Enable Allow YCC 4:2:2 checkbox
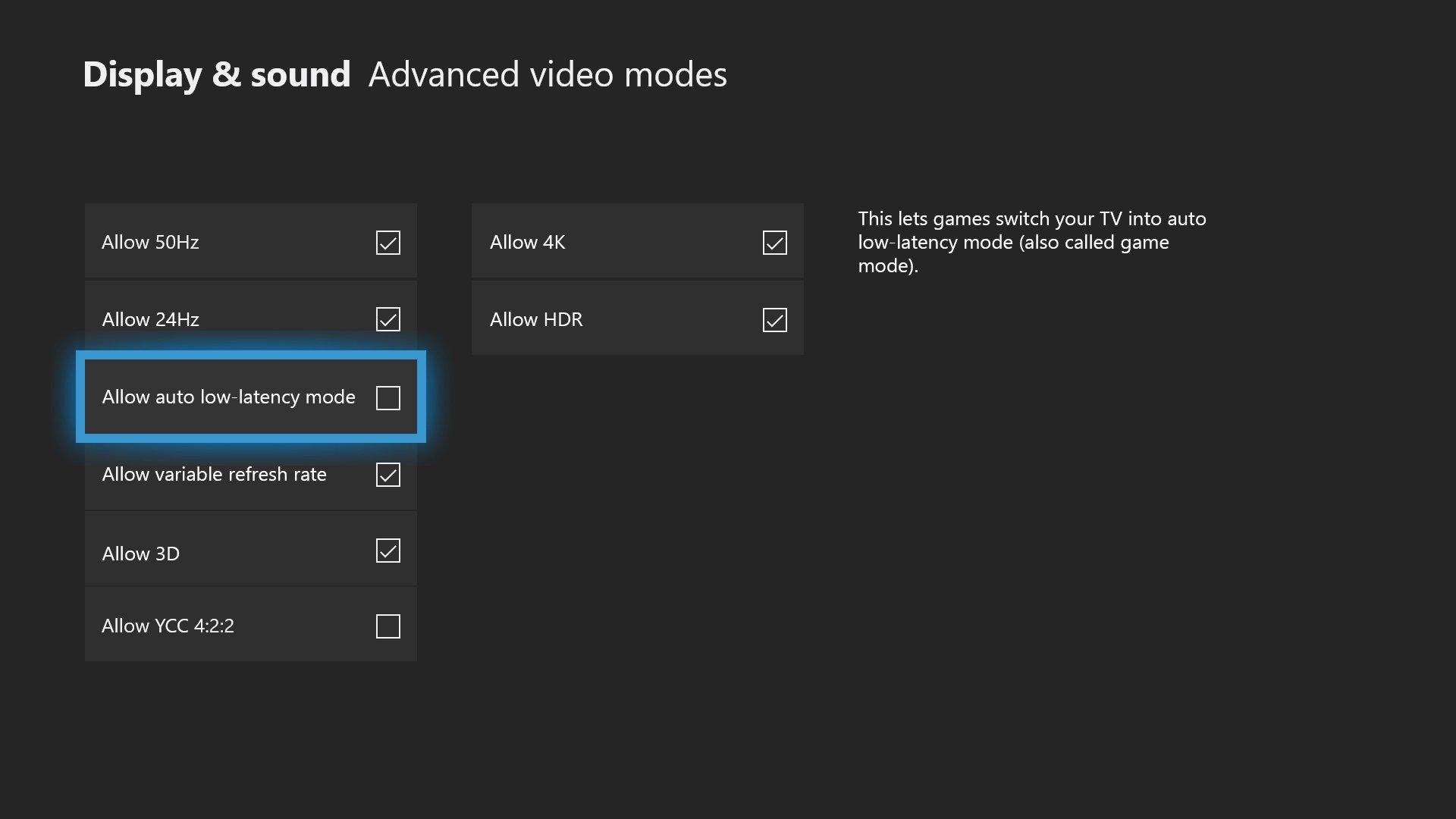Viewport: 1456px width, 819px height. (x=388, y=626)
